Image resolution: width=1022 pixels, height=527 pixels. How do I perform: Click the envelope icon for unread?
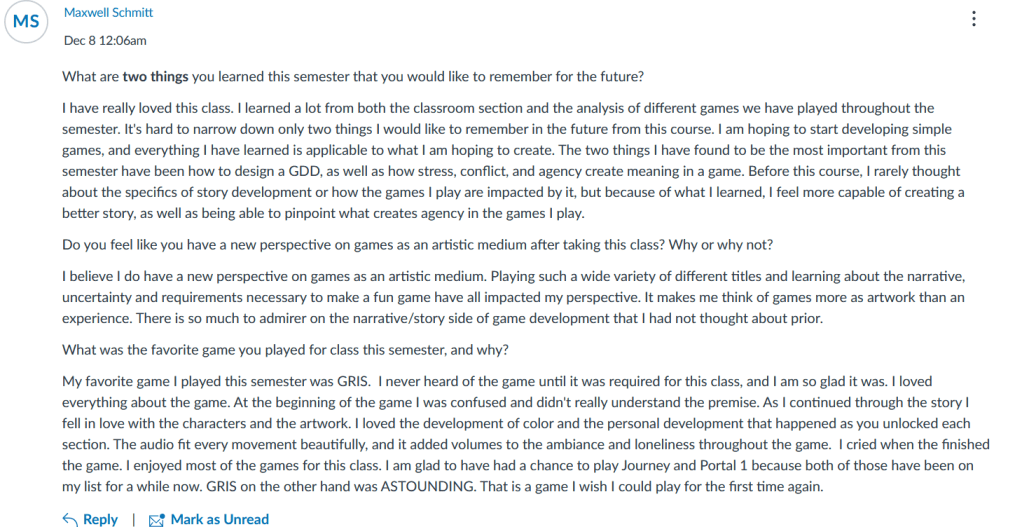click(156, 520)
